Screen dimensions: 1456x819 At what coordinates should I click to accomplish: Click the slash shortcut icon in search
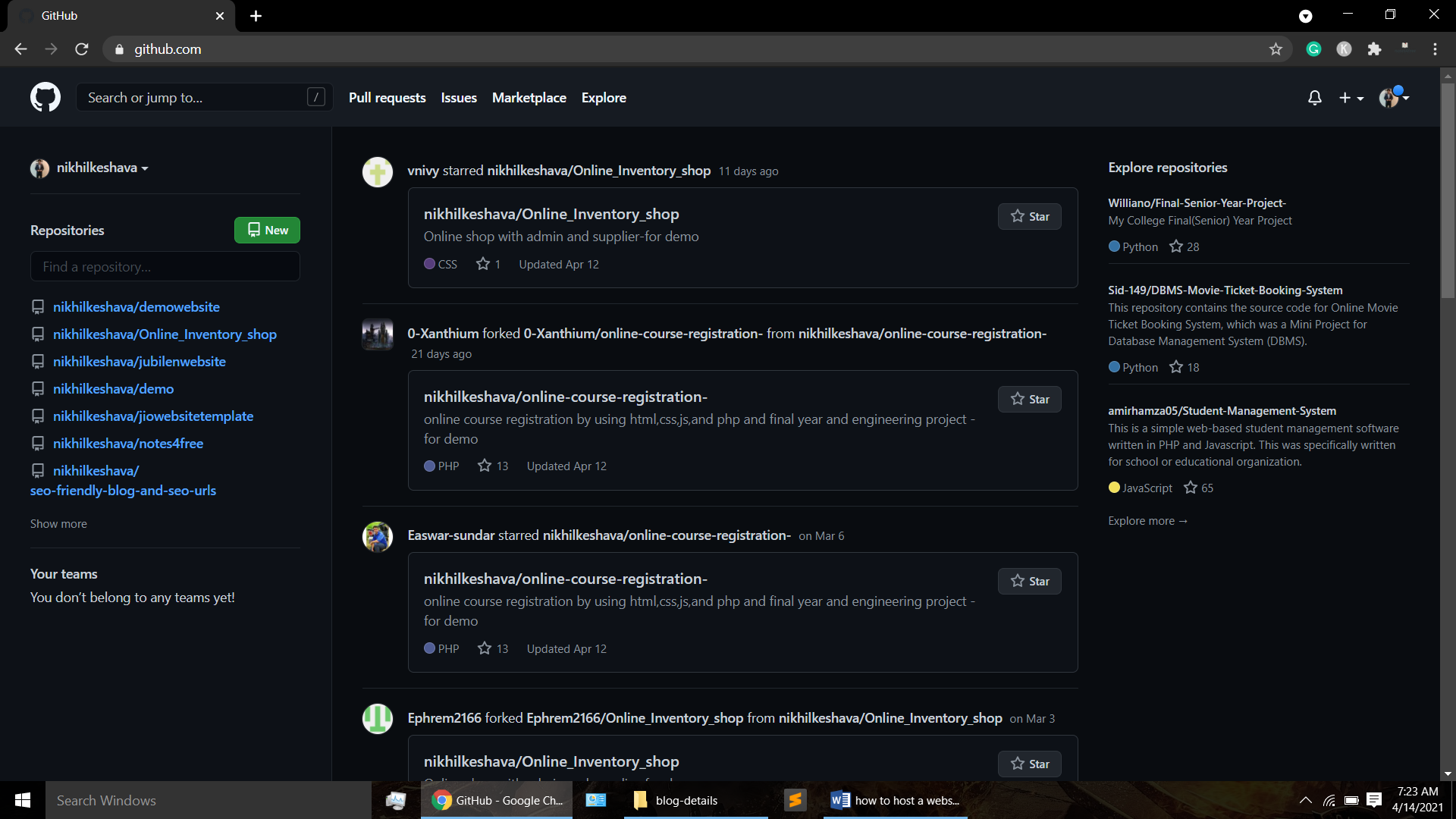[x=316, y=97]
